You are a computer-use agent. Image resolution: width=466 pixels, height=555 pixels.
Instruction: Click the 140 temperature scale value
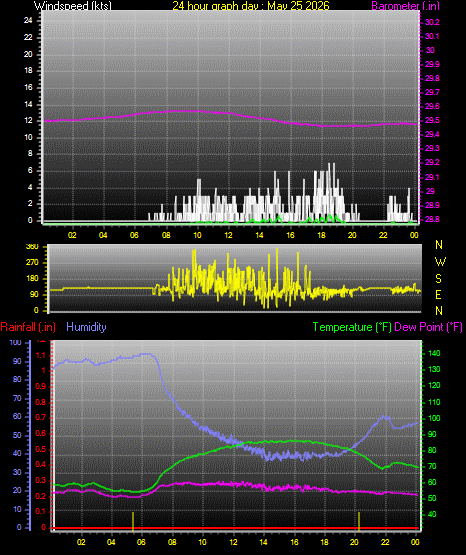(x=434, y=353)
